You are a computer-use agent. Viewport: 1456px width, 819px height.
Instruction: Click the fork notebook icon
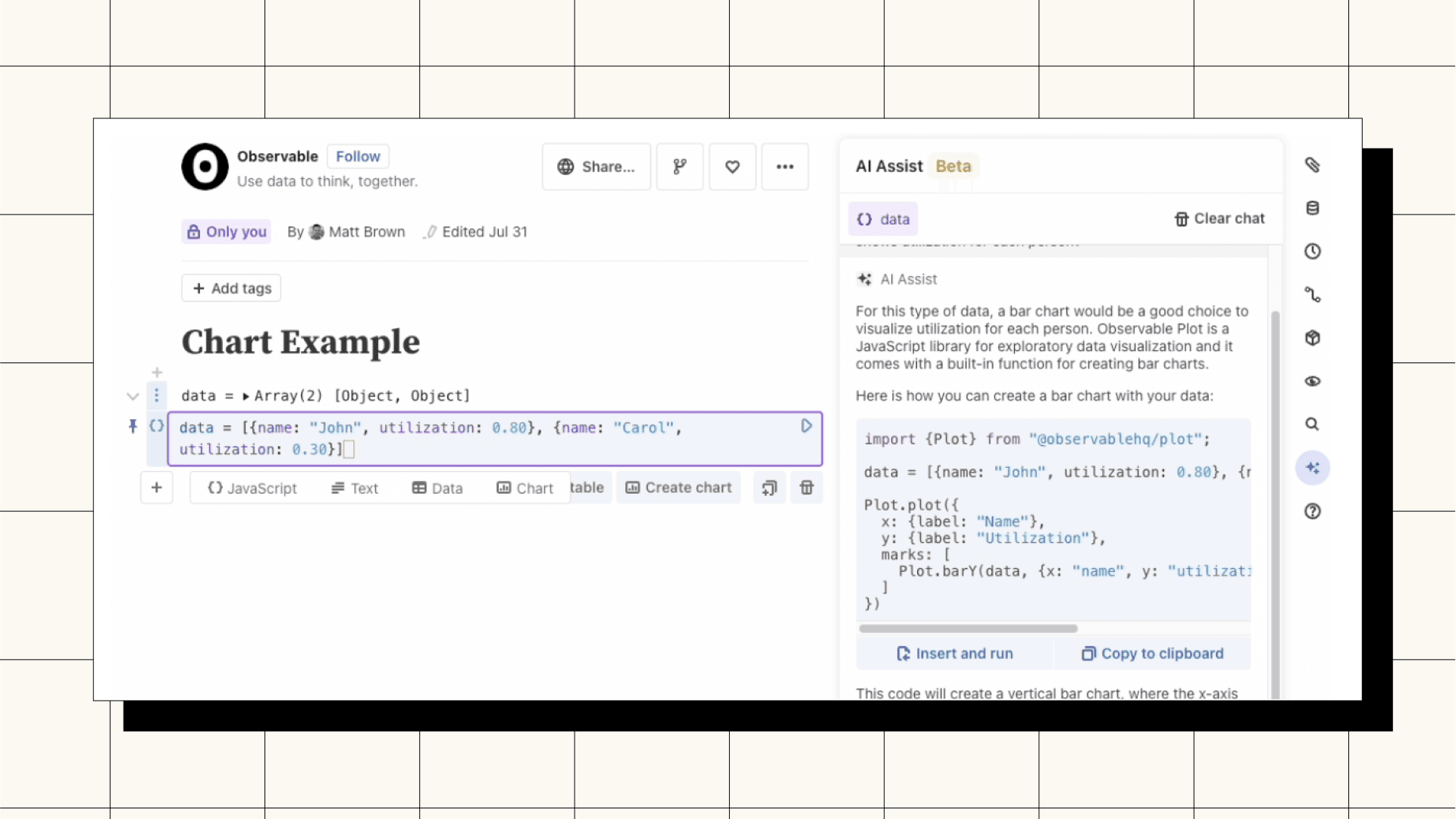pos(680,167)
